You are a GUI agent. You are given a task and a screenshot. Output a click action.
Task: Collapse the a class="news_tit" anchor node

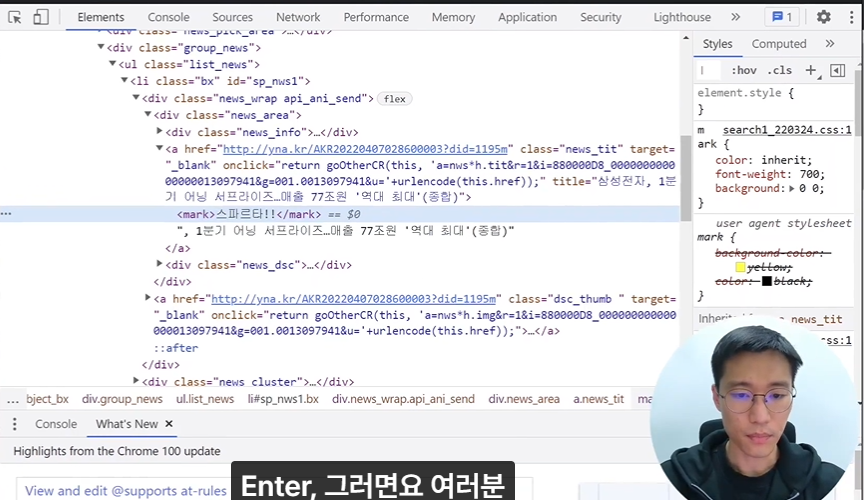tap(159, 148)
